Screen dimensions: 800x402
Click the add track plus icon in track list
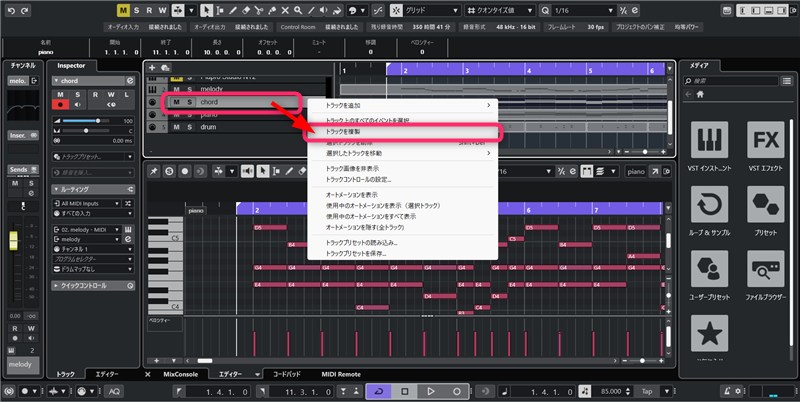click(152, 68)
